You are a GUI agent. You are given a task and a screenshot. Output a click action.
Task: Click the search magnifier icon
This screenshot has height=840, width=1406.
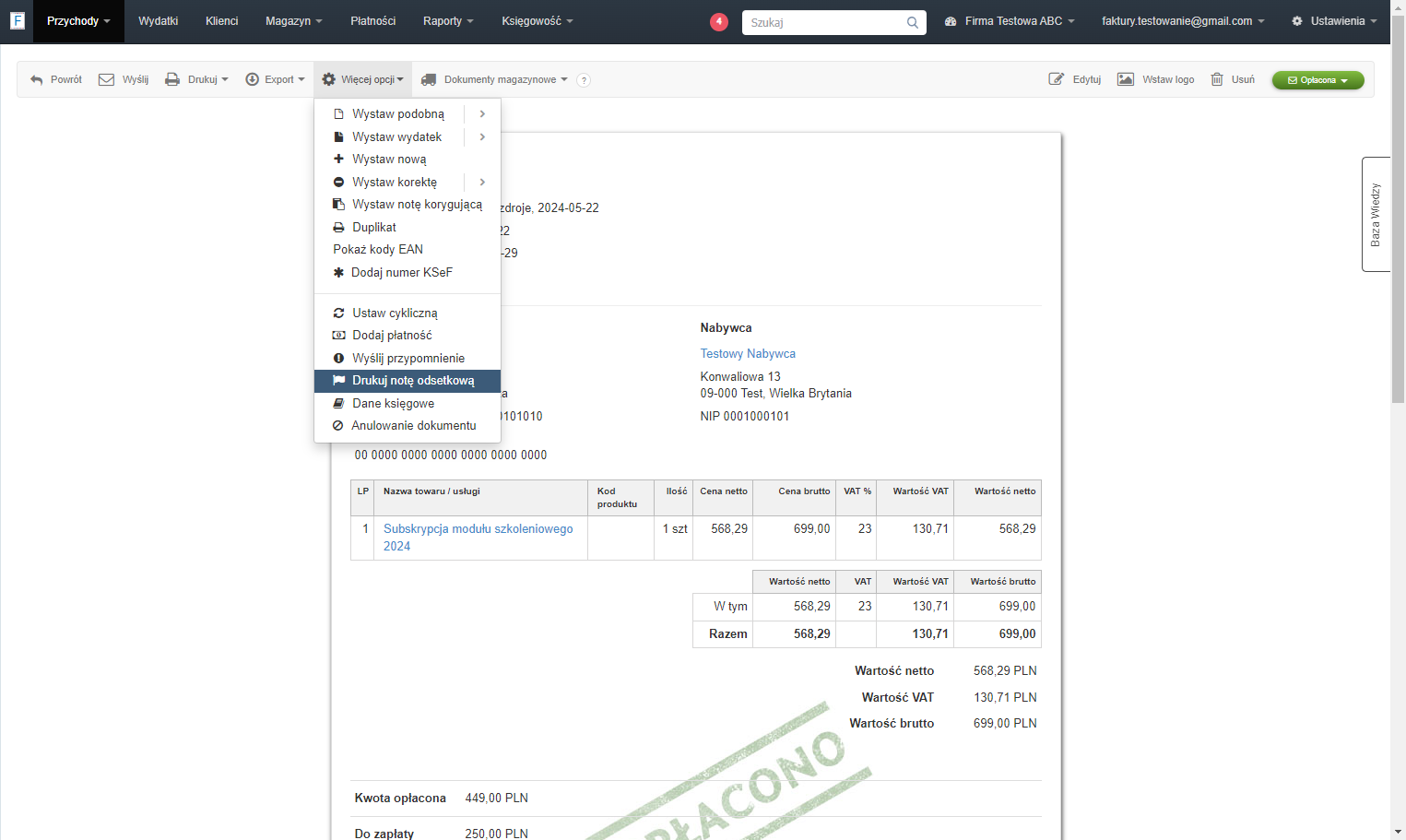[x=912, y=22]
